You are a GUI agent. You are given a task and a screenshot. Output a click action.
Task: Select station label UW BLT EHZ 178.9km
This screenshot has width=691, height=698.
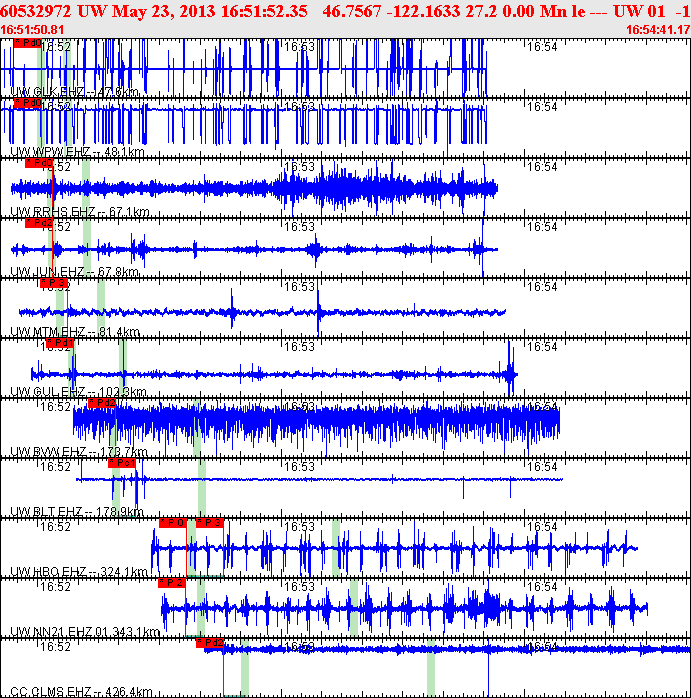pos(77,512)
